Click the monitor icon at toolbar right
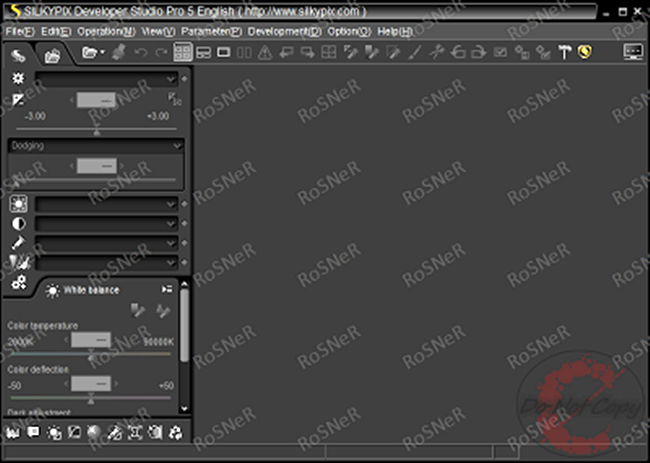650x463 pixels. pos(633,52)
